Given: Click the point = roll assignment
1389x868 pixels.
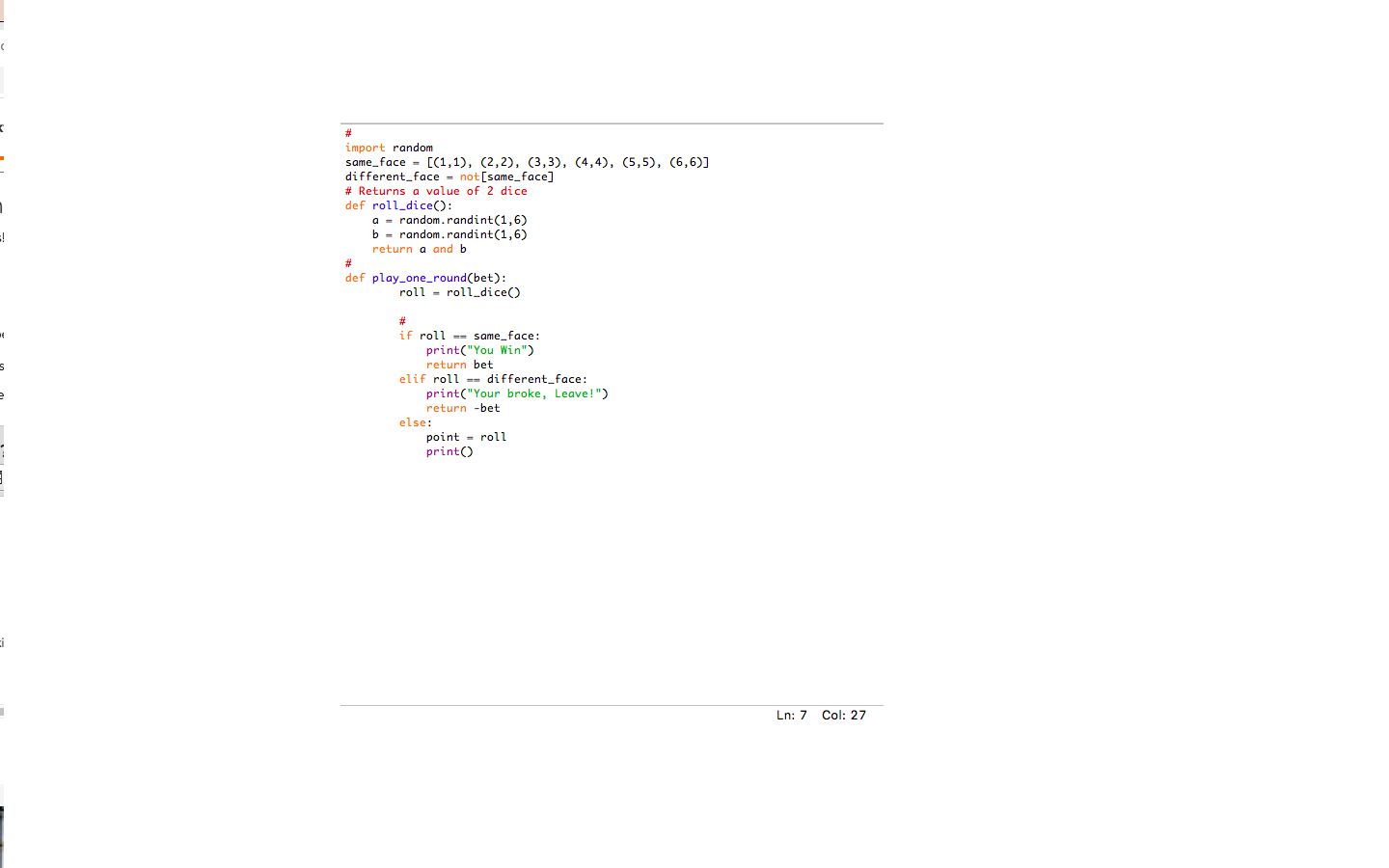Looking at the screenshot, I should 466,436.
